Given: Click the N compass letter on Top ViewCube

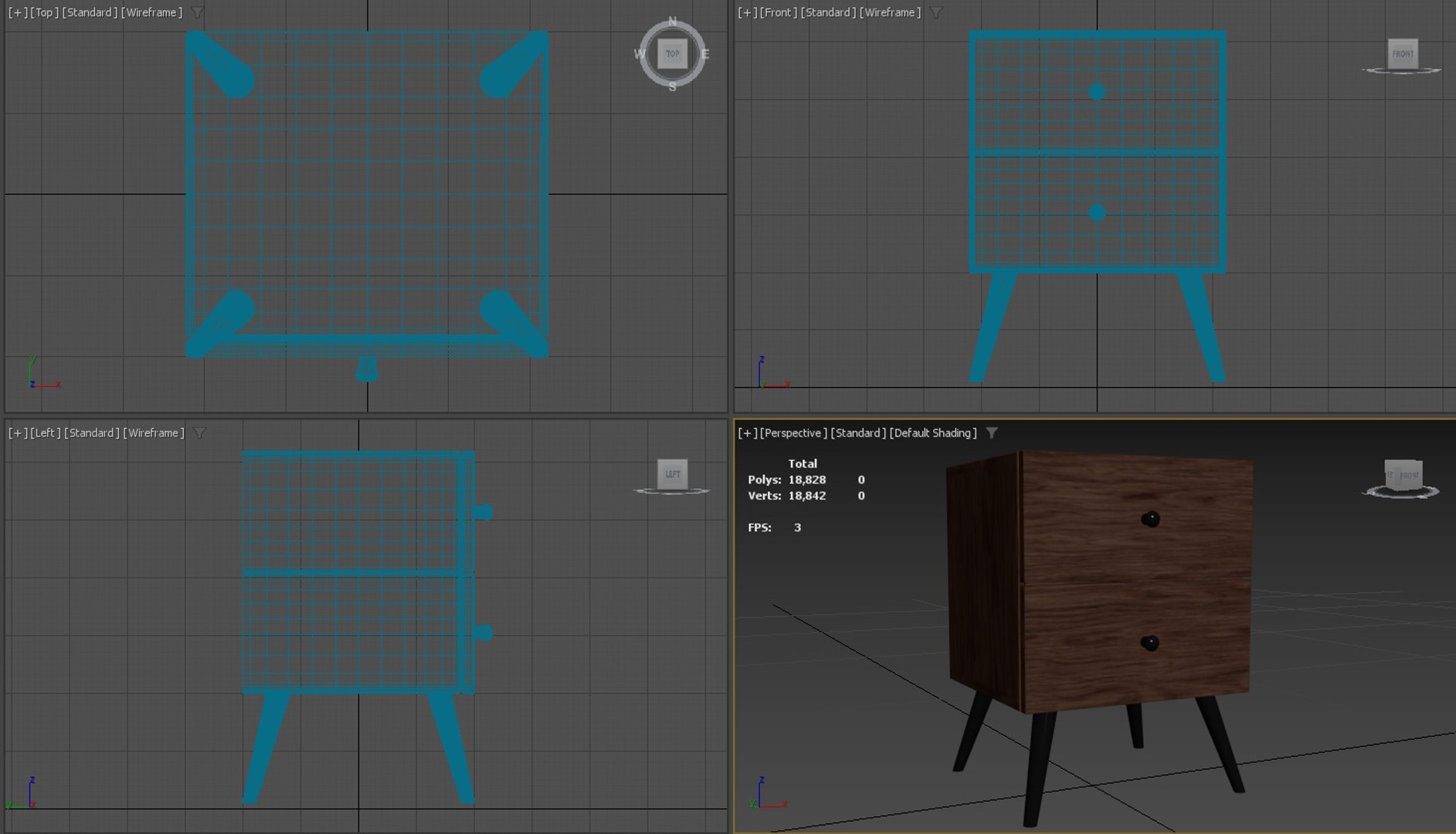Looking at the screenshot, I should point(672,22).
